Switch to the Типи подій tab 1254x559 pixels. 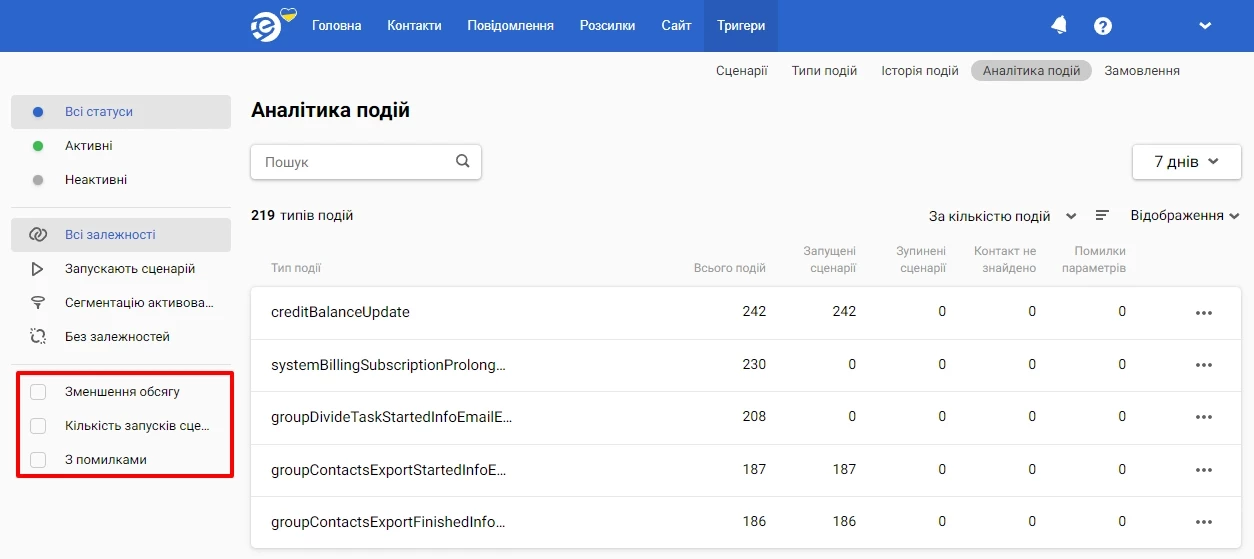click(824, 71)
